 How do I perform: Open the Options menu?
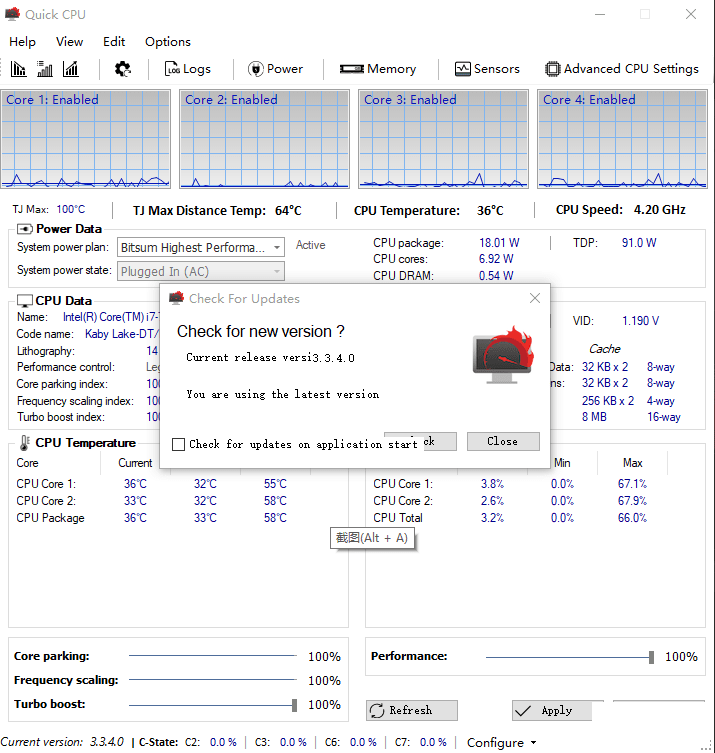click(x=168, y=42)
